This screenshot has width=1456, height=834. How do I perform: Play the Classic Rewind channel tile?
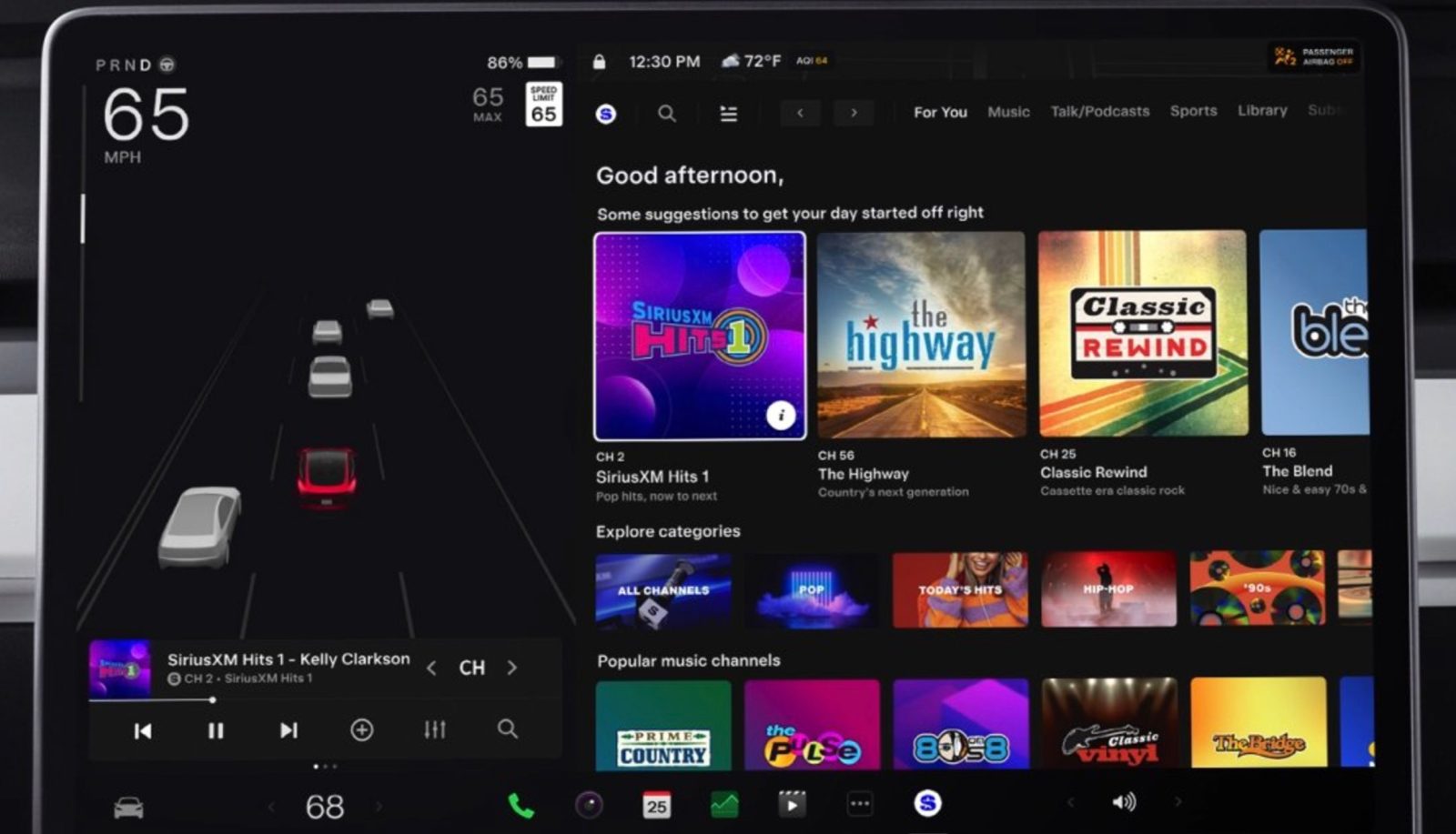(x=1143, y=334)
